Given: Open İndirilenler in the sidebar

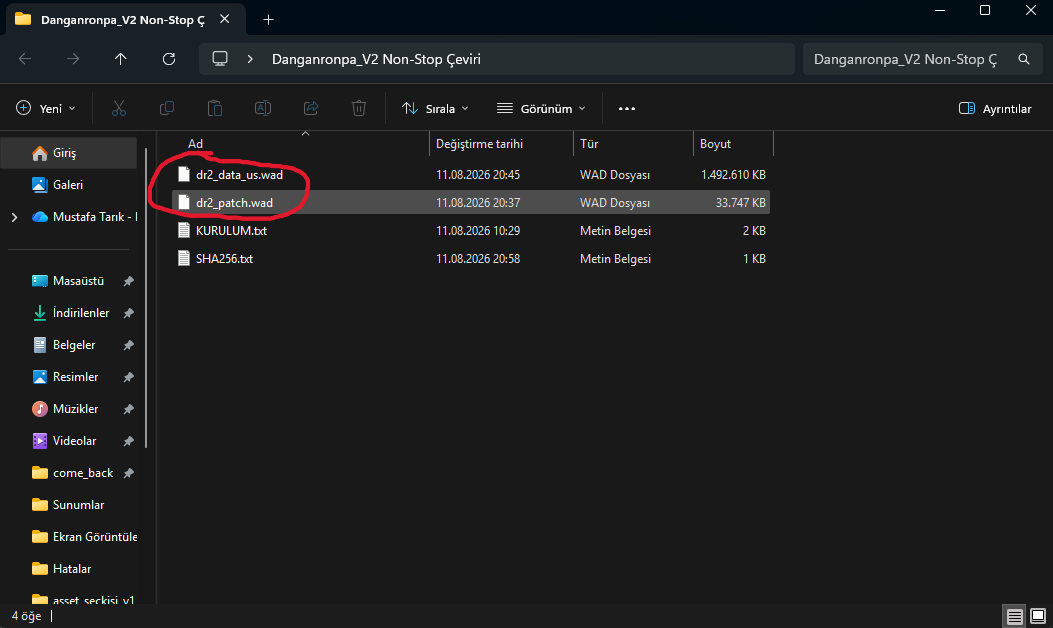Looking at the screenshot, I should click(x=69, y=313).
